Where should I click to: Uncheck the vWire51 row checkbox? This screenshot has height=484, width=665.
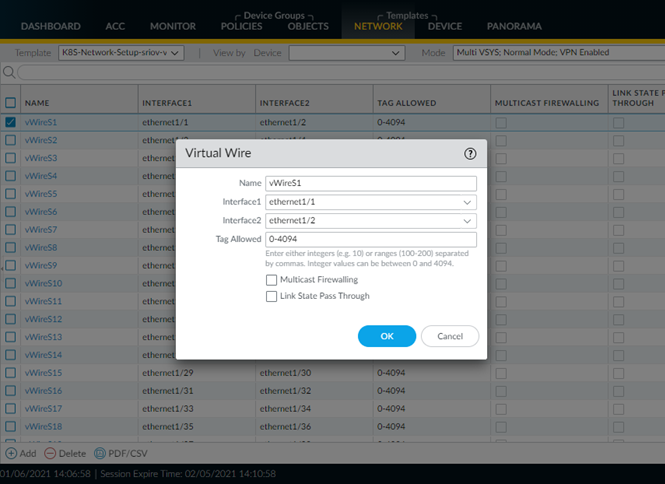click(10, 122)
